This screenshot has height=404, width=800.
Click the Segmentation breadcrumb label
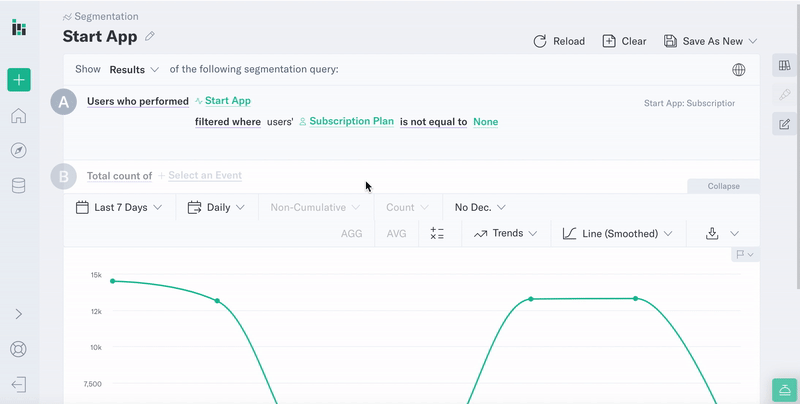pos(106,16)
